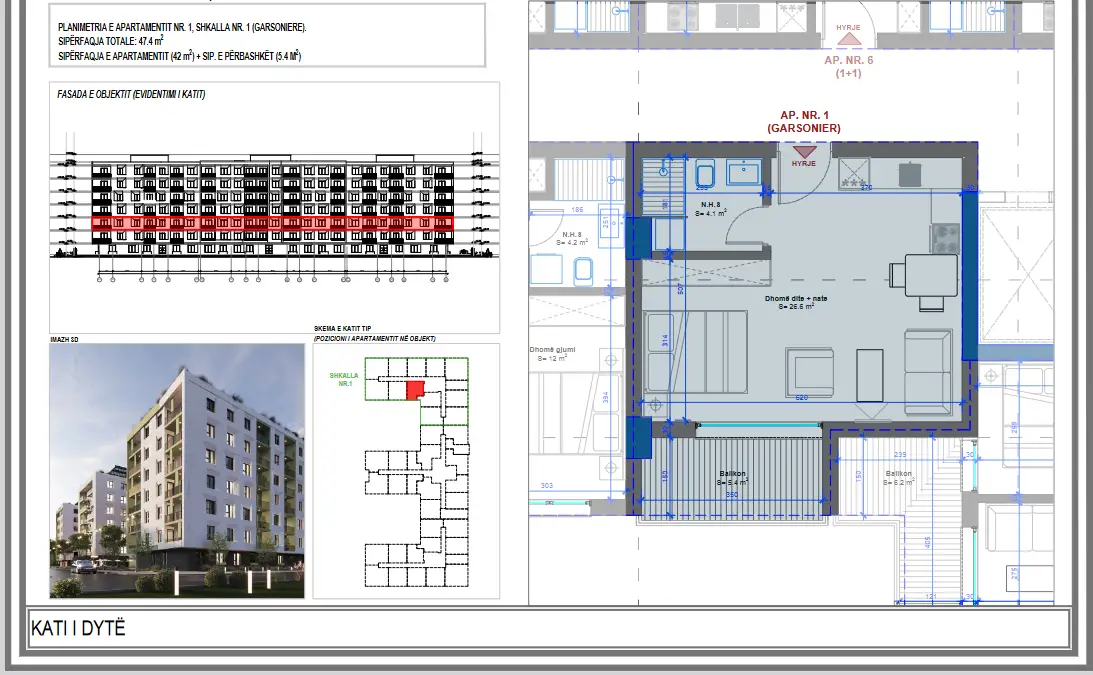
Task: Click the bathroom washbasin symbol in AP. NR. 1
Action: (743, 172)
